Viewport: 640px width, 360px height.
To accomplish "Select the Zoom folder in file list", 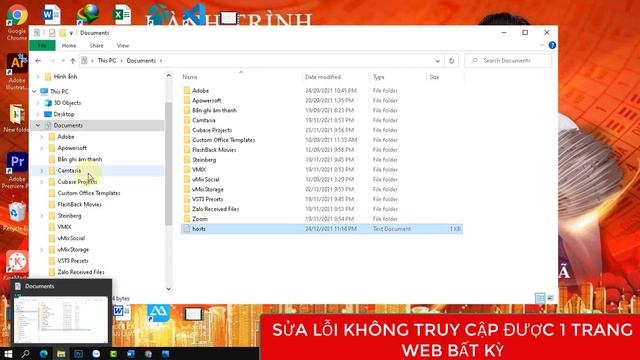I will [x=200, y=219].
